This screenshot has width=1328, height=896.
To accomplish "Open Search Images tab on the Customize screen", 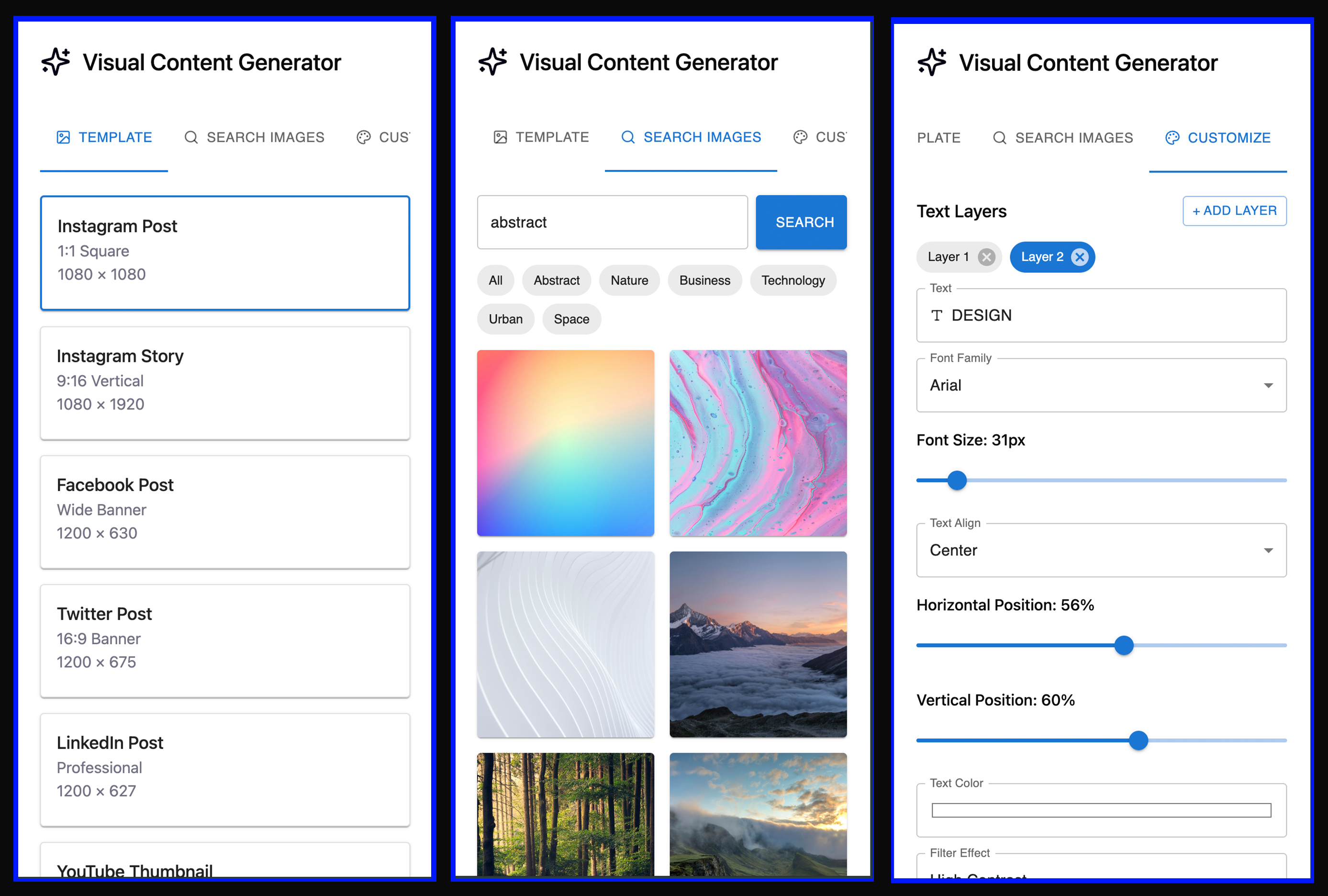I will click(x=1063, y=138).
